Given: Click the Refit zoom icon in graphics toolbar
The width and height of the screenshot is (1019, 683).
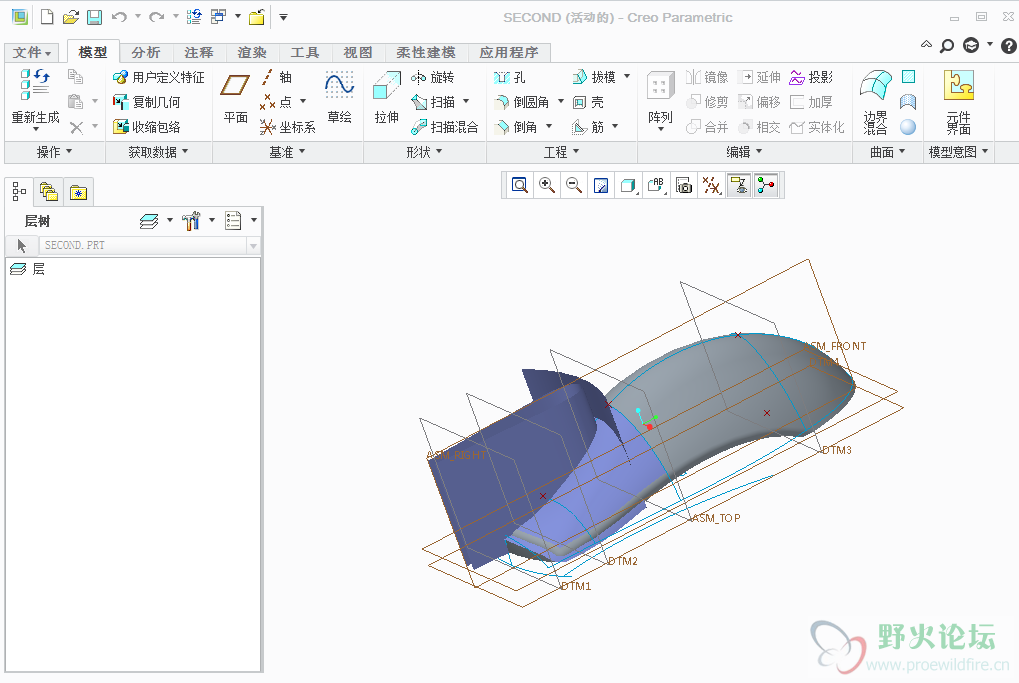Looking at the screenshot, I should (519, 186).
